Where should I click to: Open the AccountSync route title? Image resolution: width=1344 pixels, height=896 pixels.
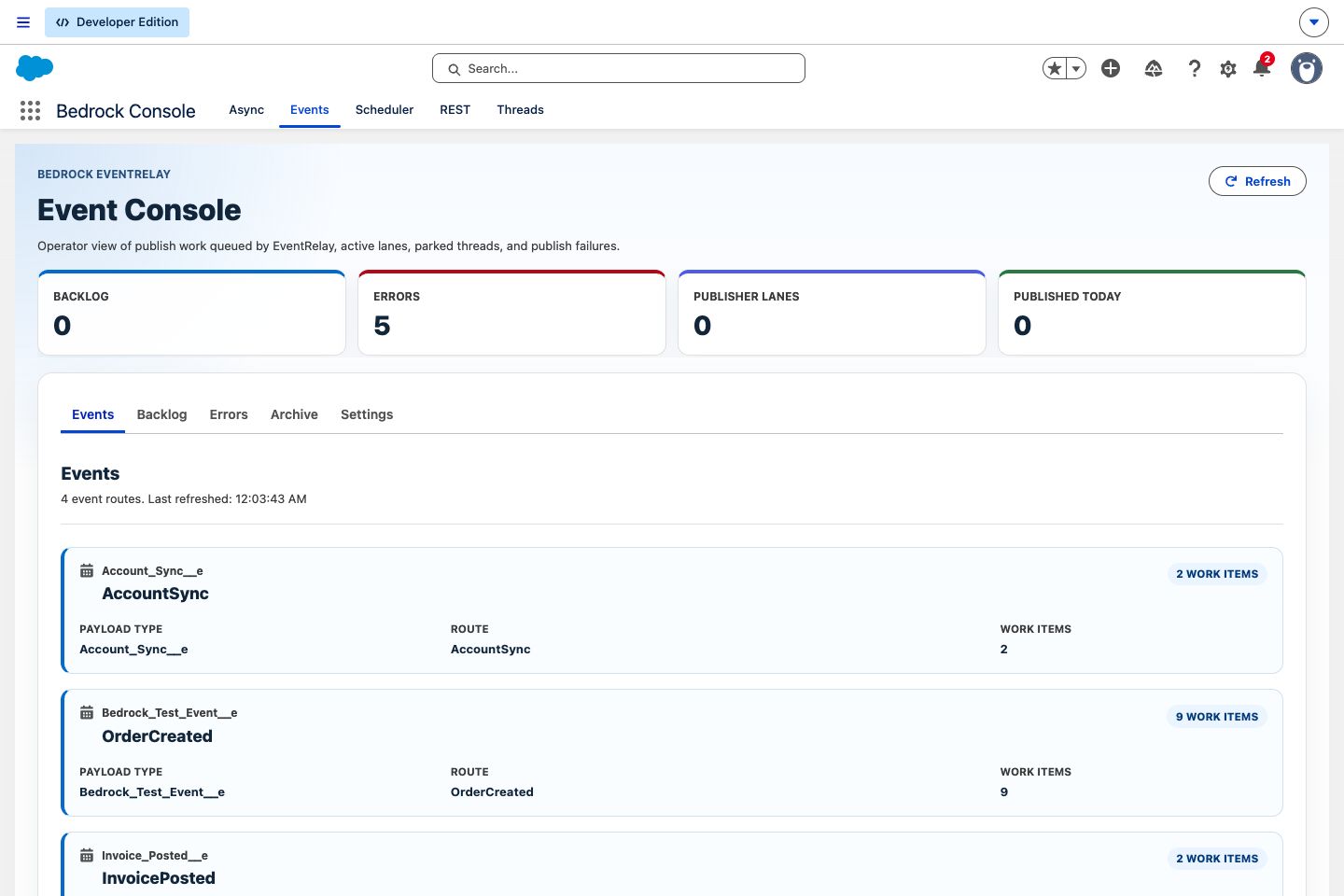tap(156, 594)
